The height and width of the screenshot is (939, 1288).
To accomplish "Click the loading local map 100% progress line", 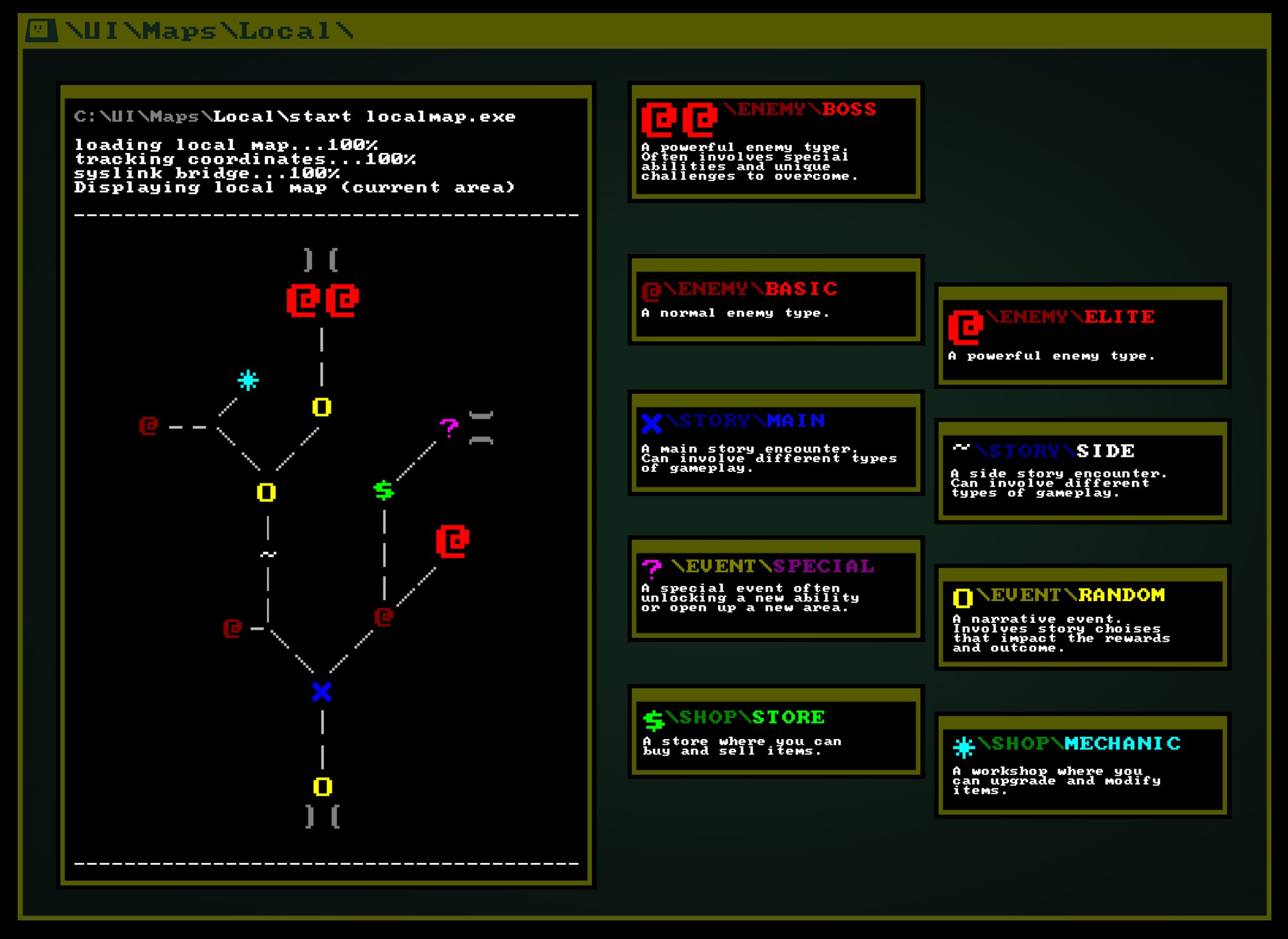I will (x=227, y=145).
